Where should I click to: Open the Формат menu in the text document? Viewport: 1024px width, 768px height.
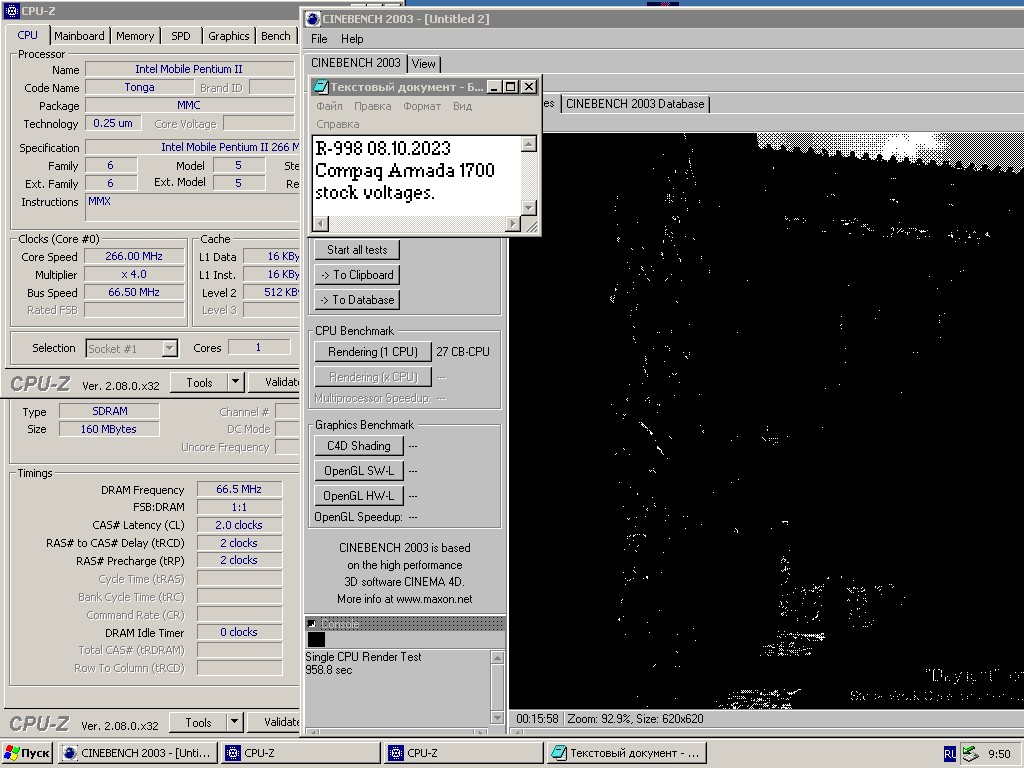coord(422,106)
